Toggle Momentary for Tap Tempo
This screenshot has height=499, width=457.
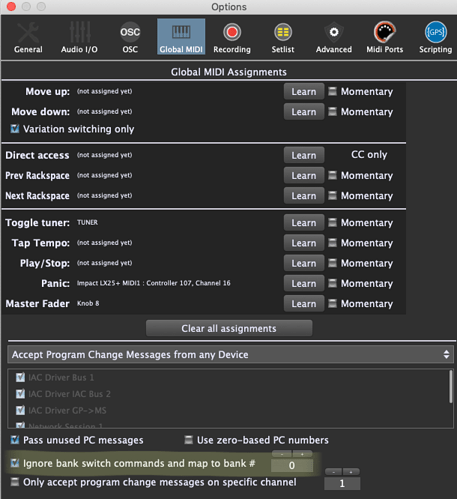pos(332,243)
